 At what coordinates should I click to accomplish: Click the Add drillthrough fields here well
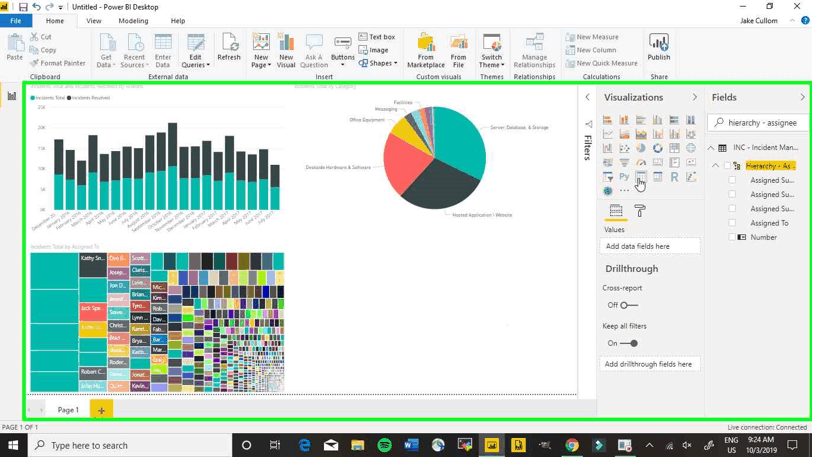pos(650,364)
